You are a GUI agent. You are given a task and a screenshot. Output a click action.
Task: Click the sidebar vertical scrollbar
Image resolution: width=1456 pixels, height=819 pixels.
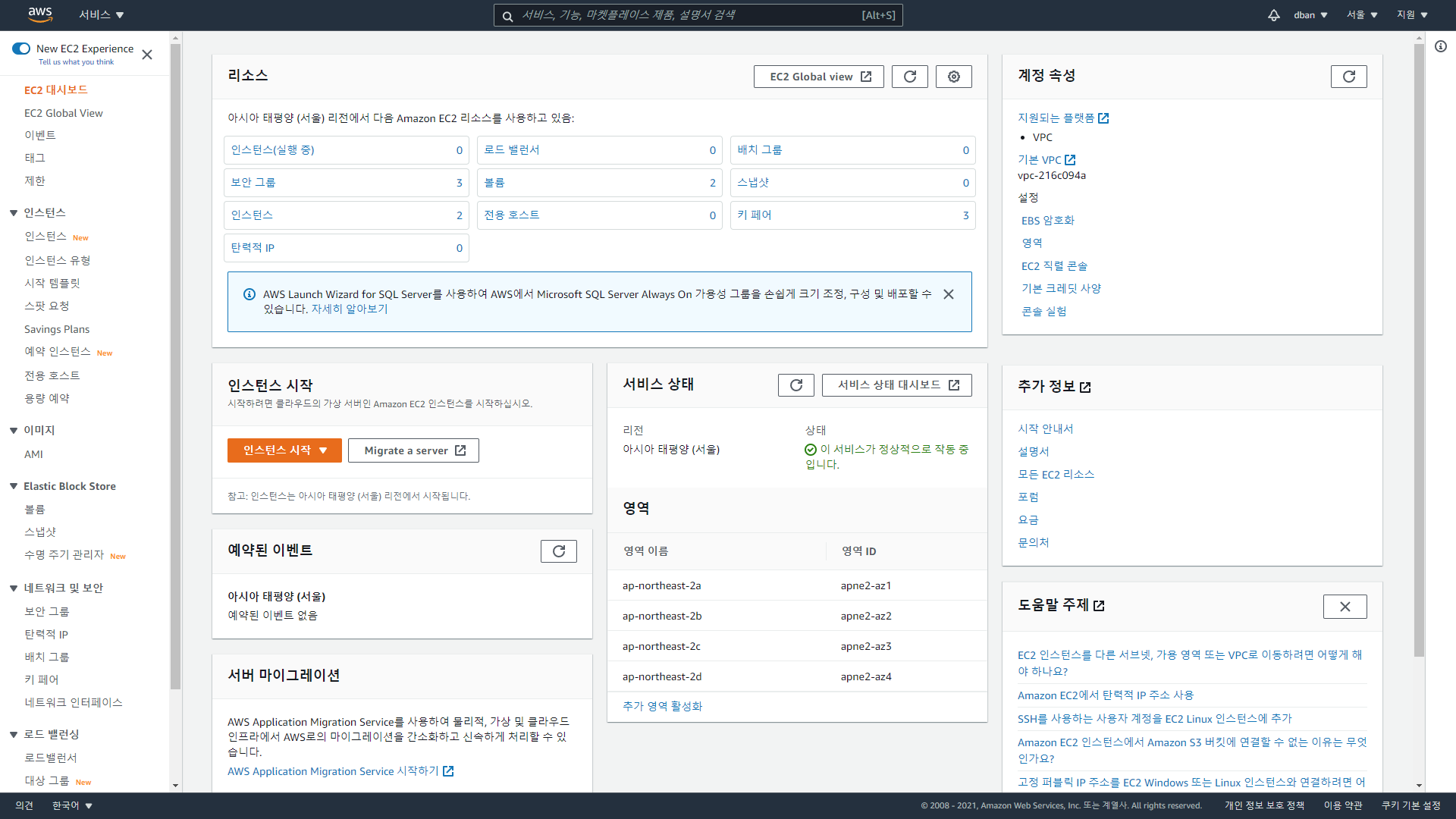[x=175, y=364]
